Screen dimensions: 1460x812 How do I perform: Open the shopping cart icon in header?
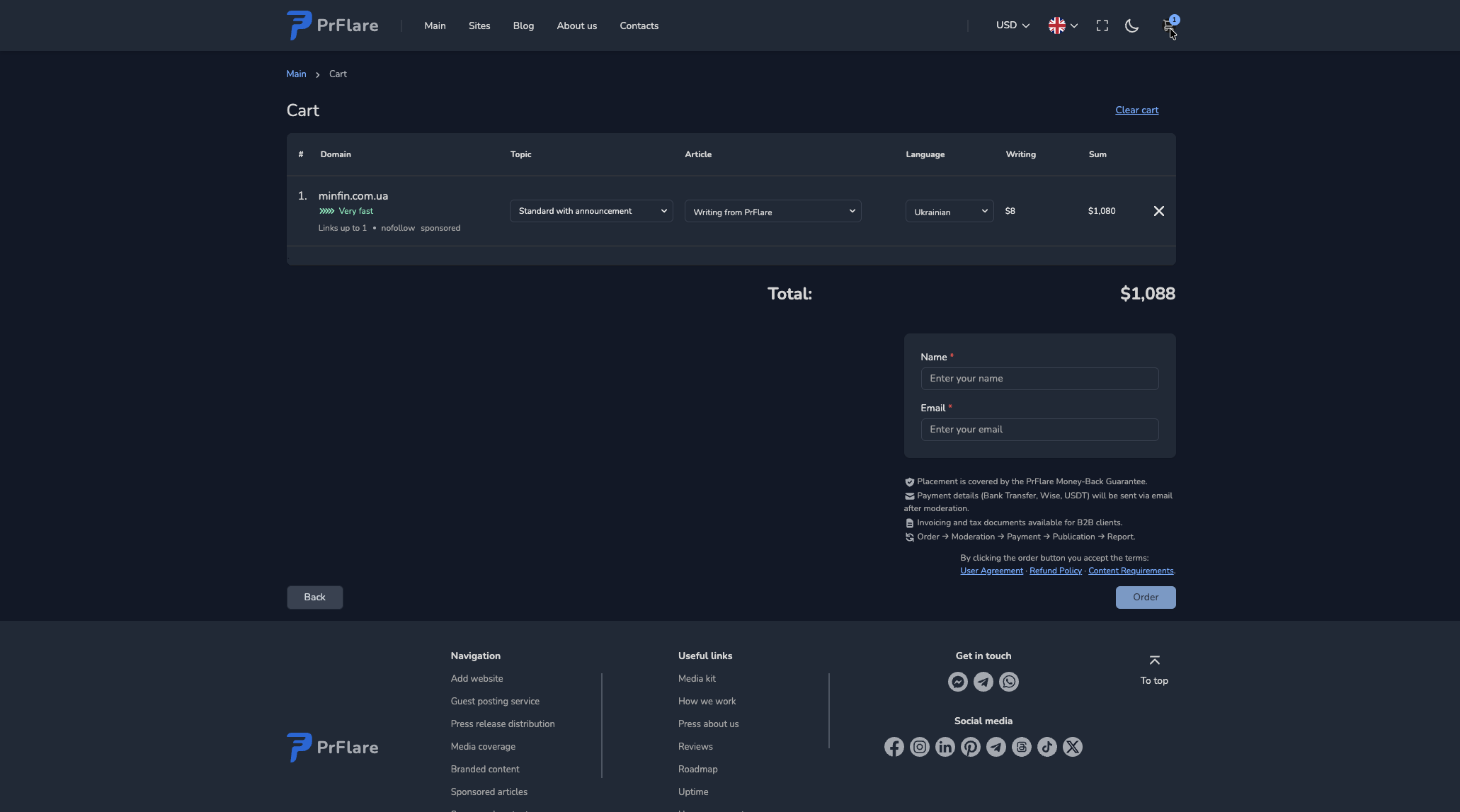coord(1168,26)
